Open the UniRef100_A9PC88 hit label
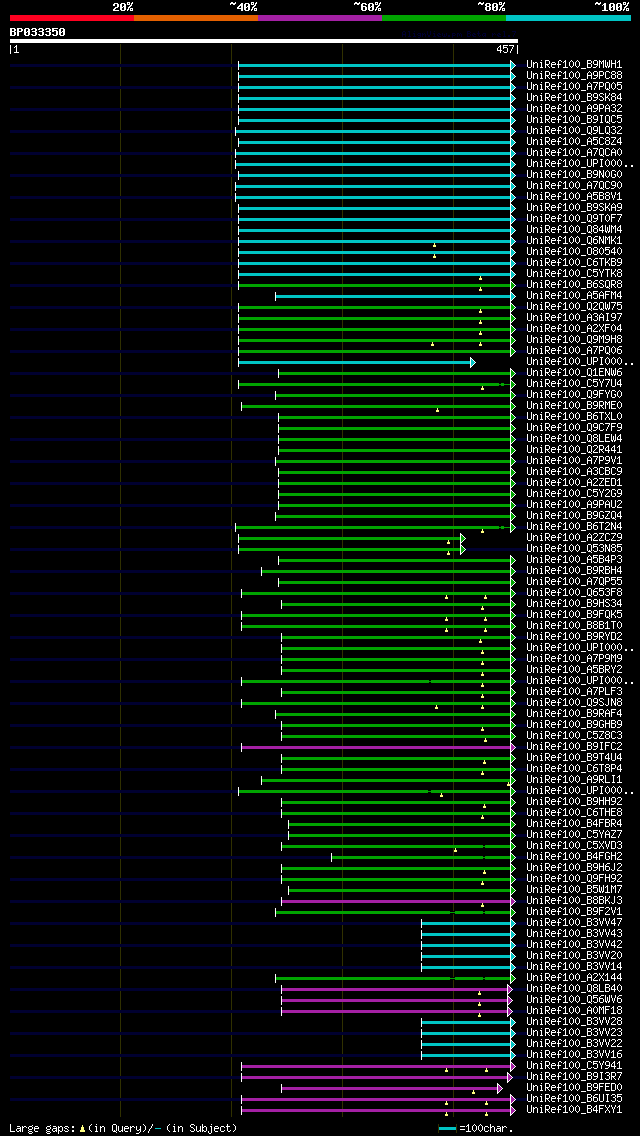This screenshot has width=640, height=1136. pos(574,75)
